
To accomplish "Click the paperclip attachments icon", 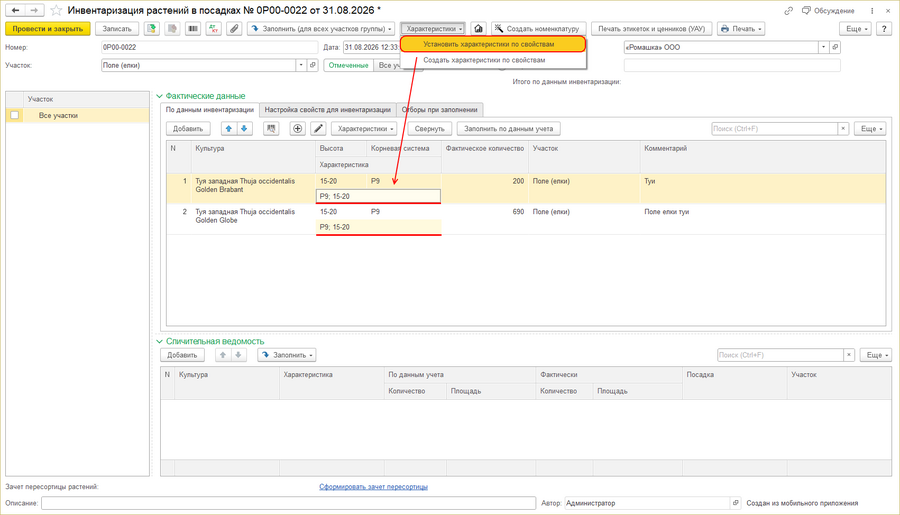I will (234, 29).
